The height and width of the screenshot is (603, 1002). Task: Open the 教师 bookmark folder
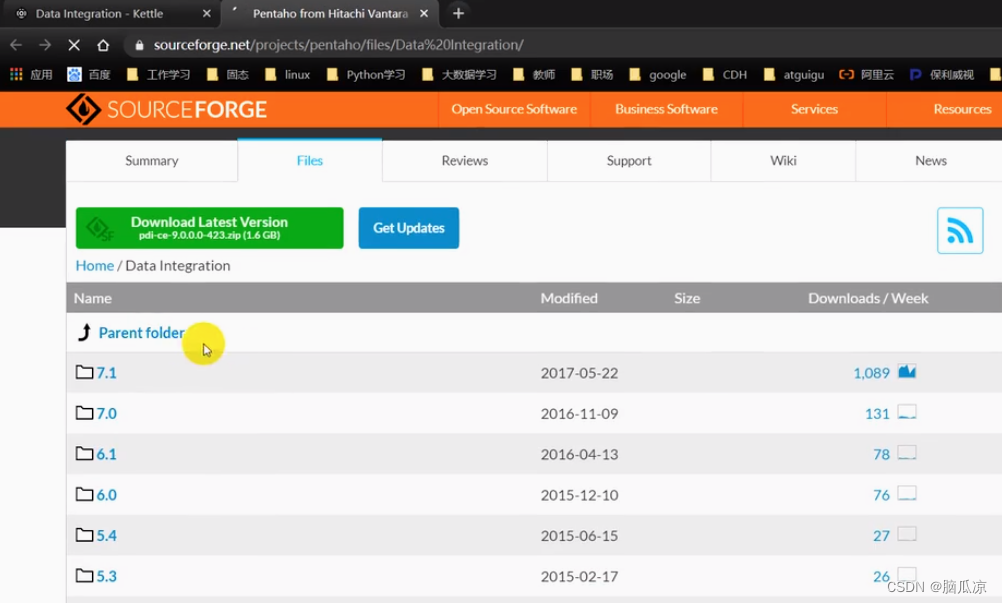534,75
